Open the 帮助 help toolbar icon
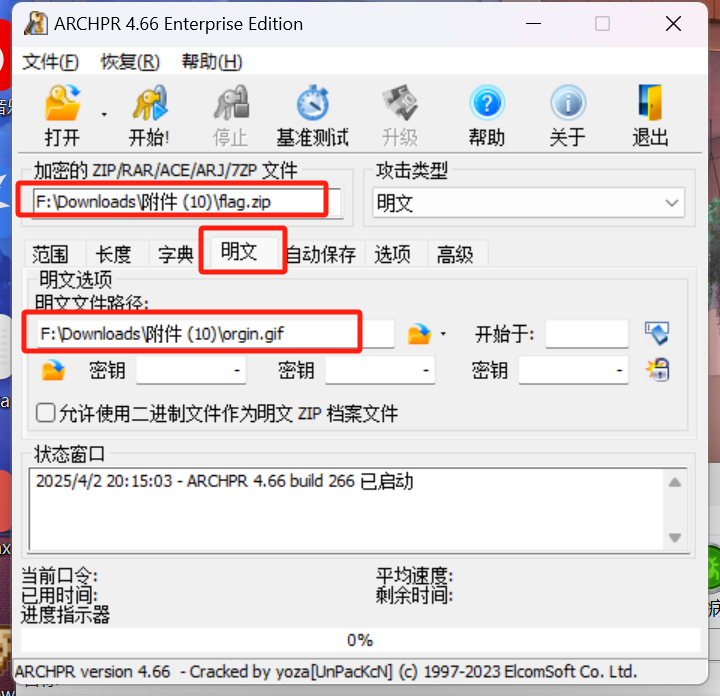Viewport: 720px width, 696px height. coord(487,103)
